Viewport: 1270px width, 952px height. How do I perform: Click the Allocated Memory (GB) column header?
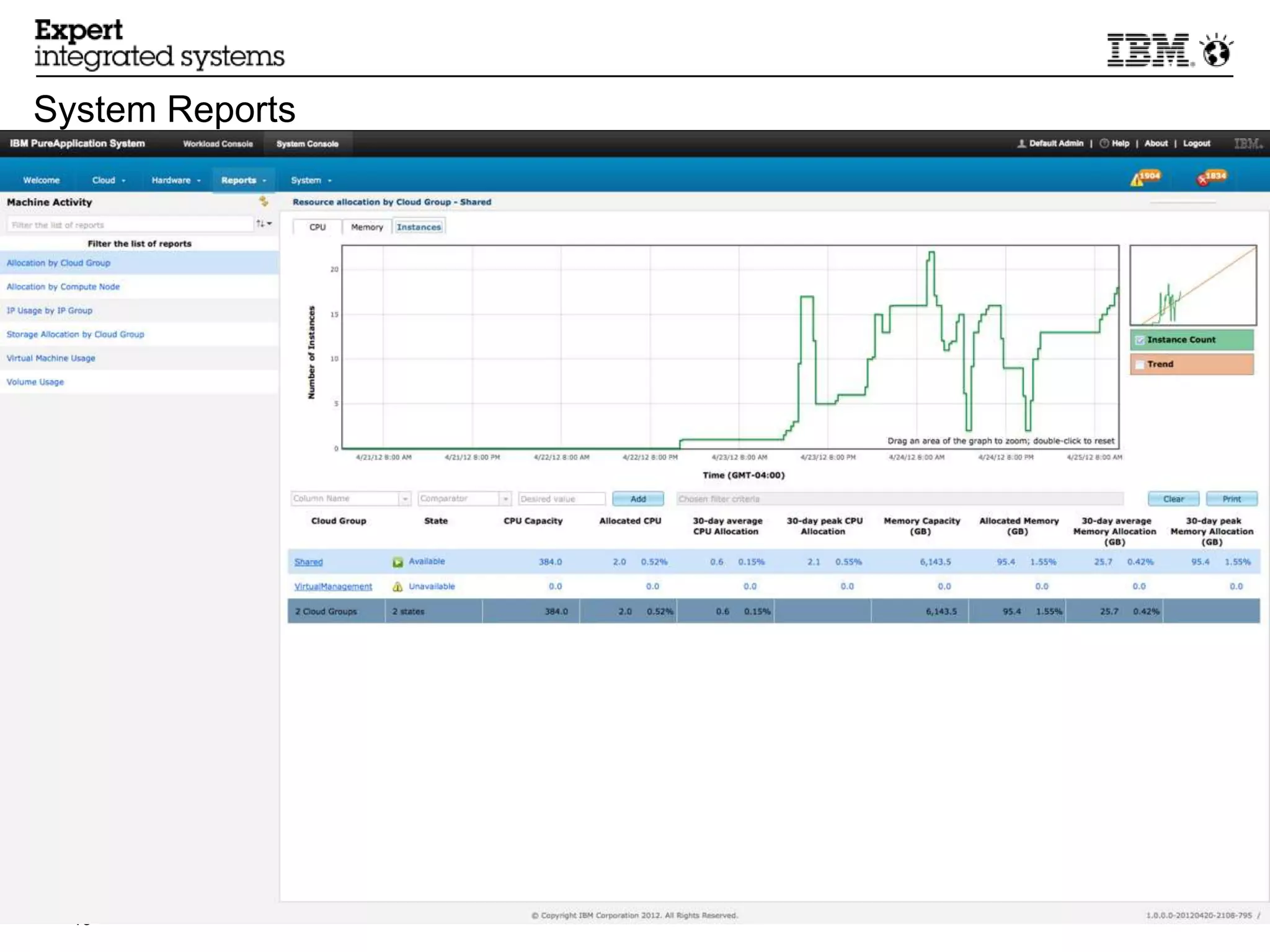[x=1019, y=526]
